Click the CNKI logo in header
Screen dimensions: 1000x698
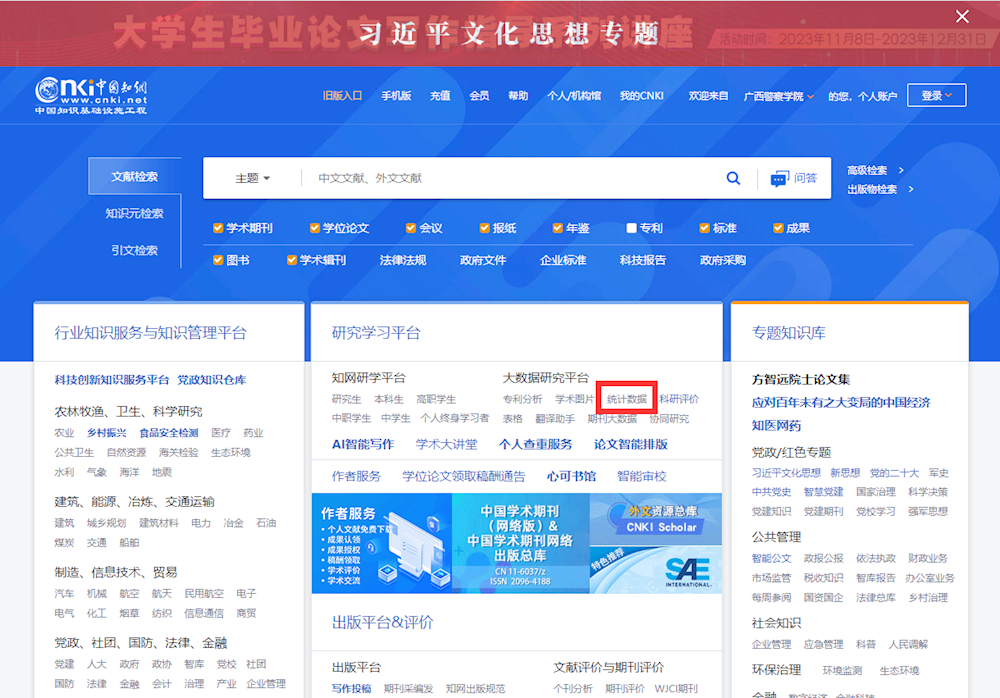[x=91, y=96]
